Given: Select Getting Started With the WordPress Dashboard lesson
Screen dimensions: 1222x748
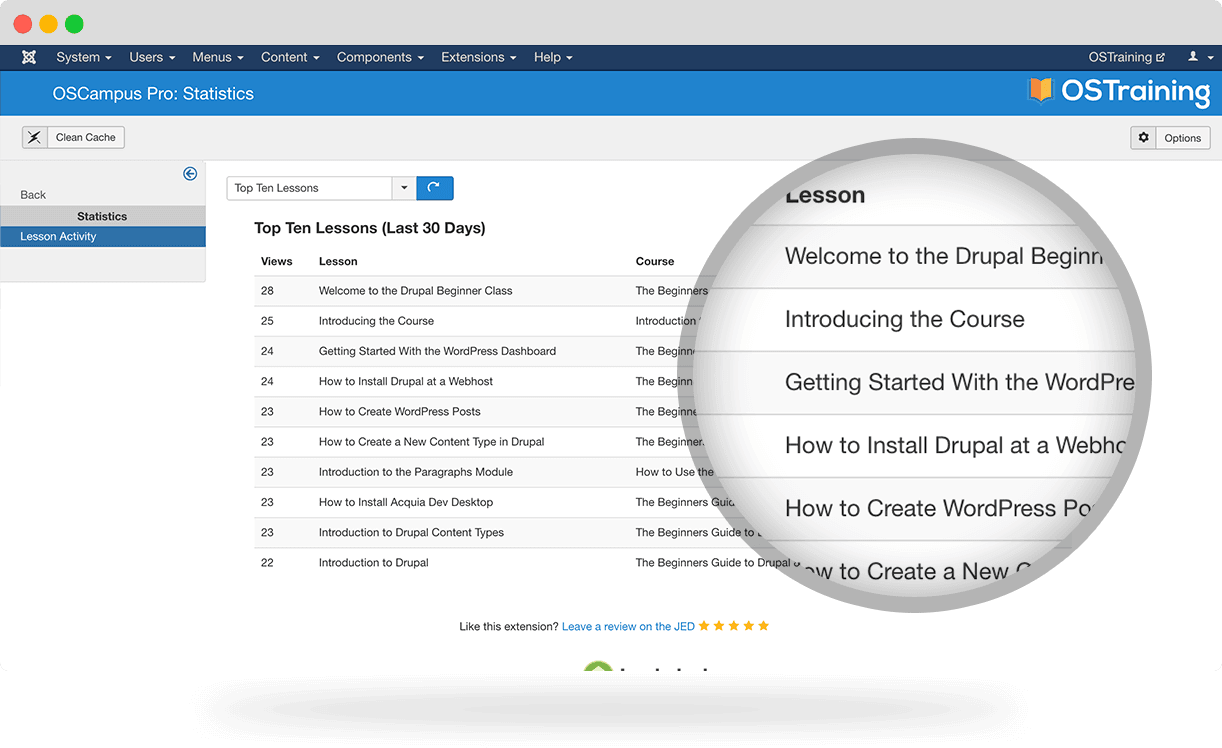Looking at the screenshot, I should click(x=437, y=351).
